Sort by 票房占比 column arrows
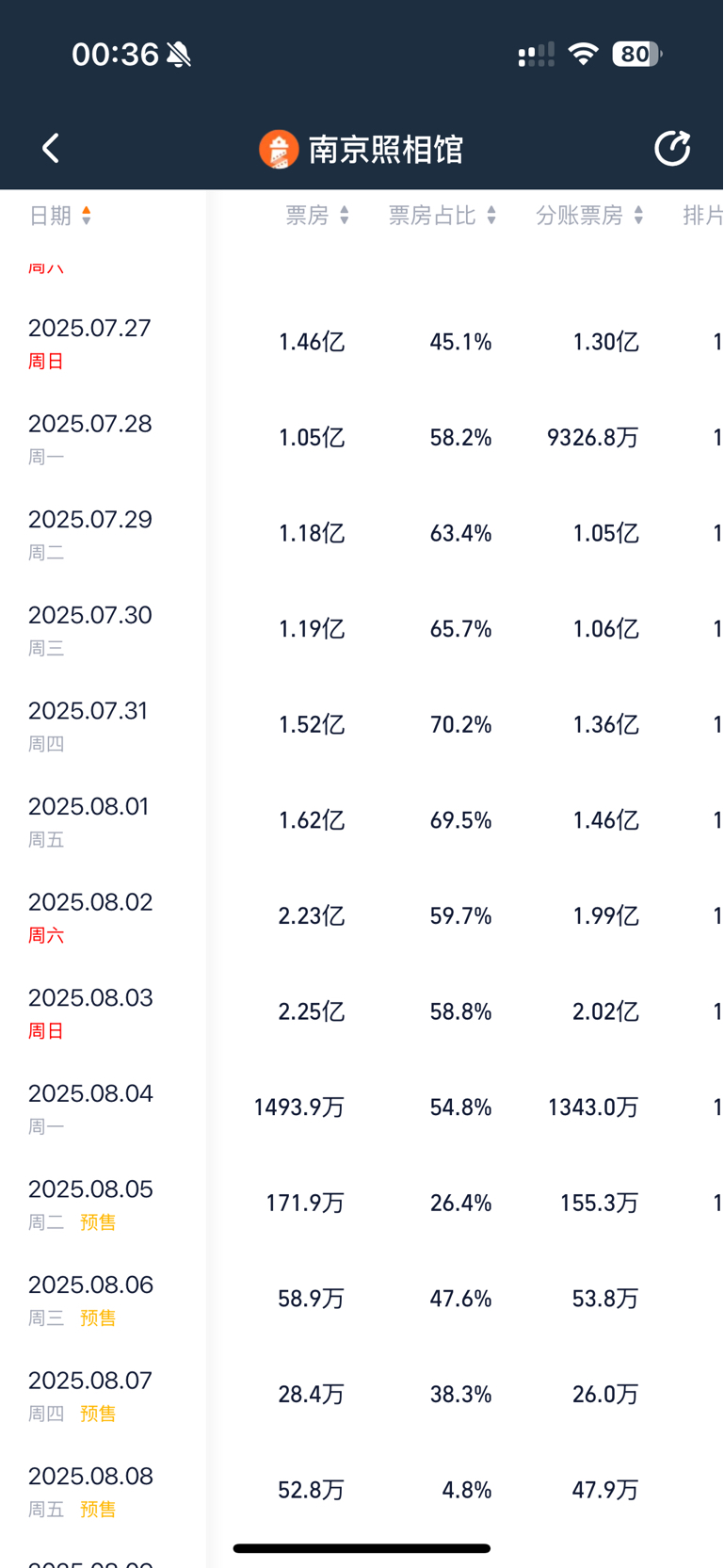Viewport: 724px width, 1568px height. 491,216
